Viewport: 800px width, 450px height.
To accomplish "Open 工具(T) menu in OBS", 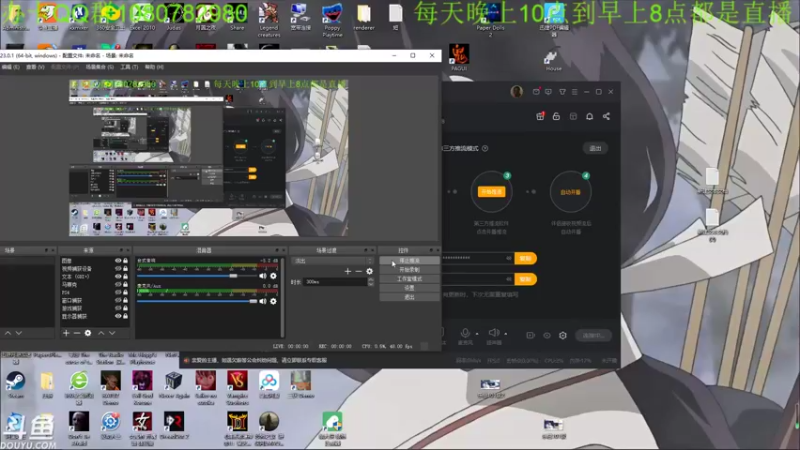I will [129, 67].
